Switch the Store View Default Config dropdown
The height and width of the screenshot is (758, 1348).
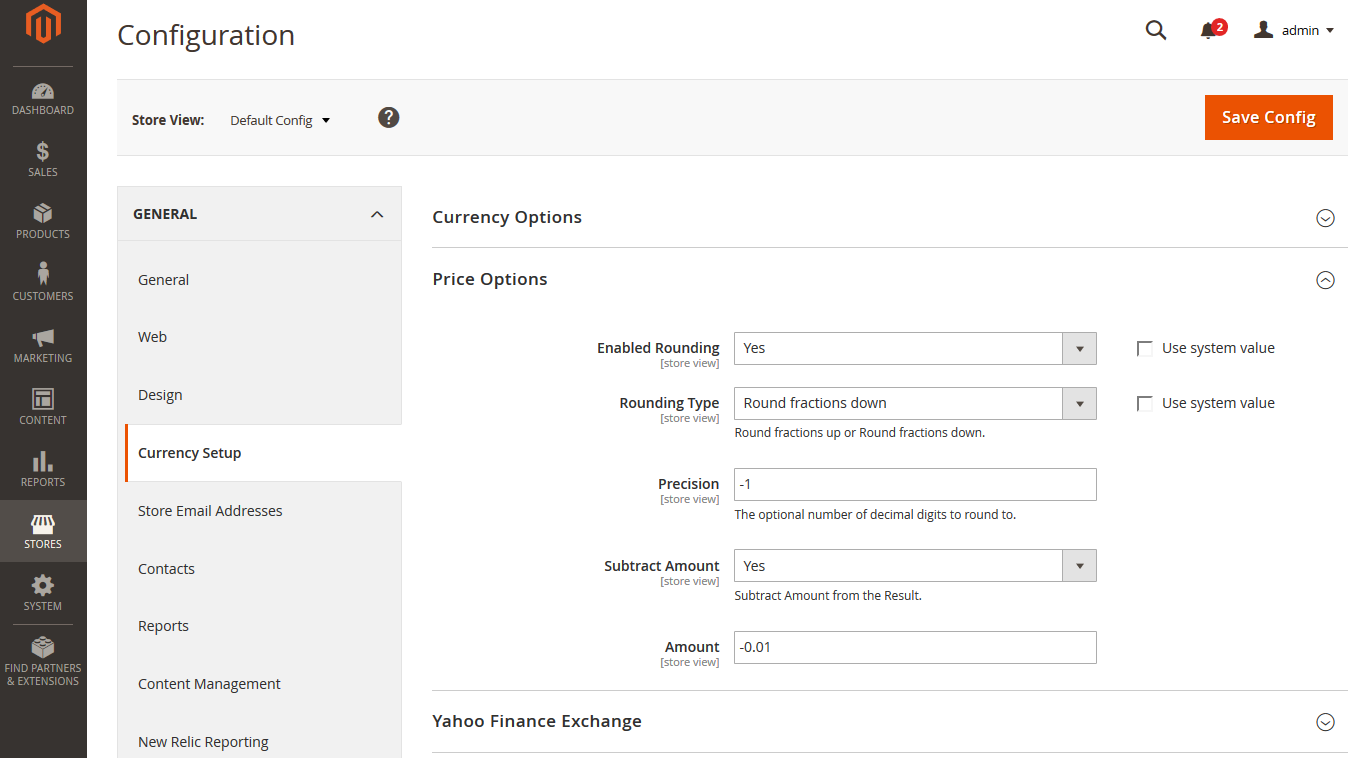[280, 120]
